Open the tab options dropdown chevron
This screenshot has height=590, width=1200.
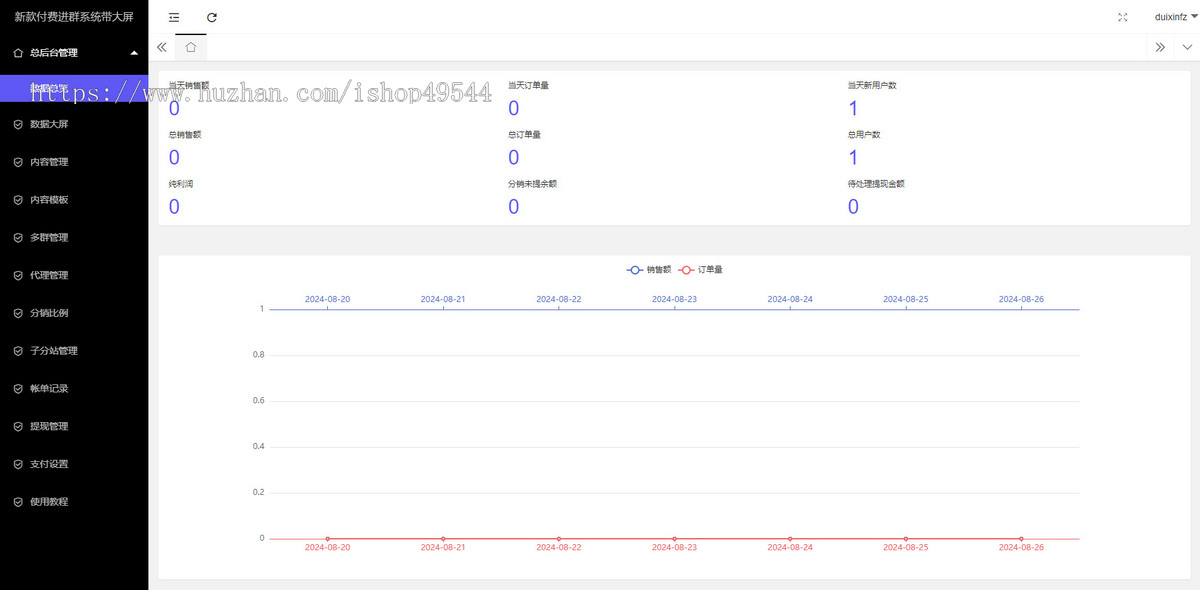pyautogui.click(x=1187, y=47)
